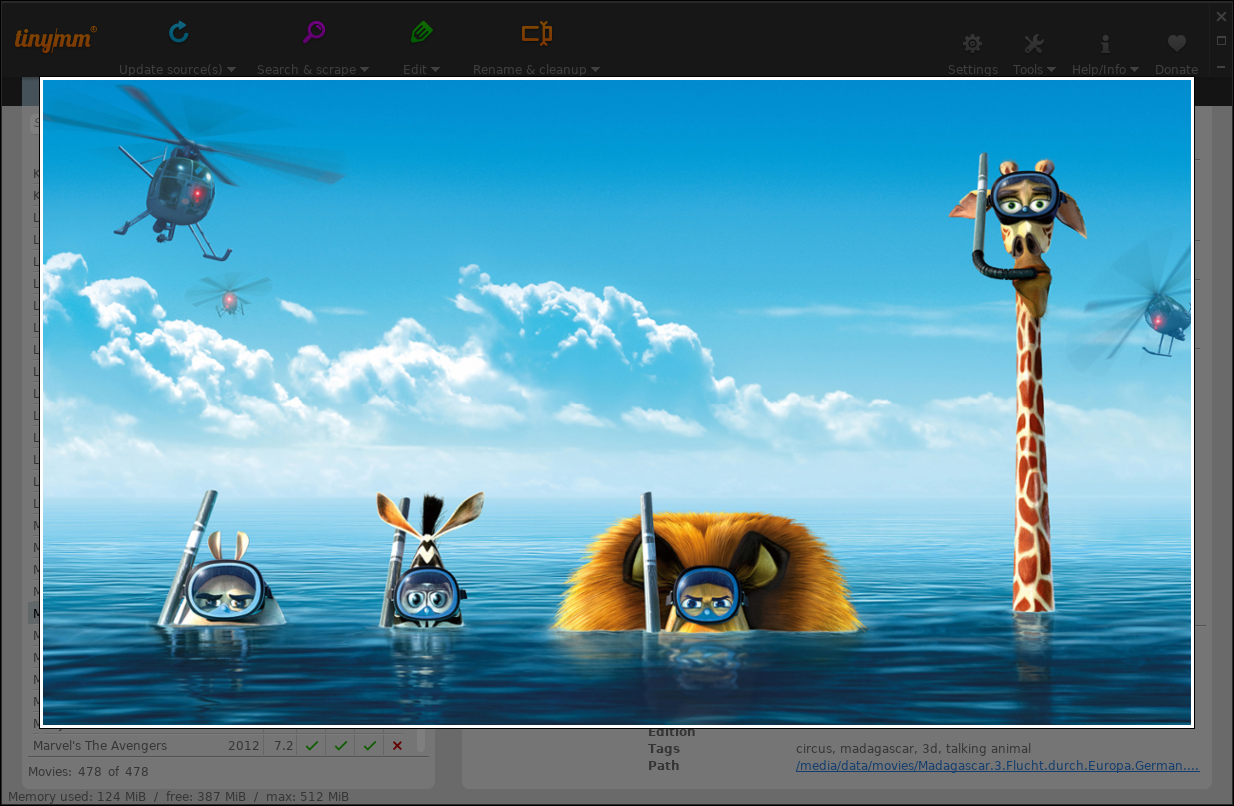
Task: Click the Madagascar artwork preview image
Action: click(x=617, y=402)
